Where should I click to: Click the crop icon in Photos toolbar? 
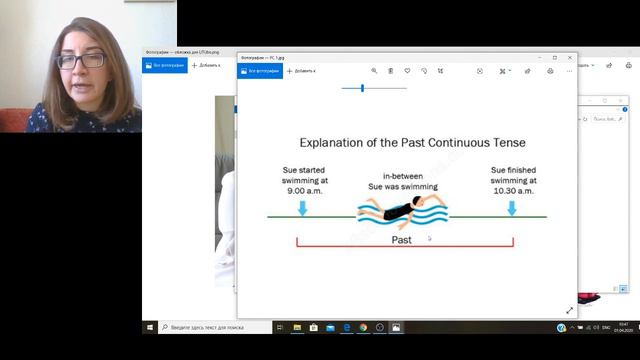coord(440,71)
